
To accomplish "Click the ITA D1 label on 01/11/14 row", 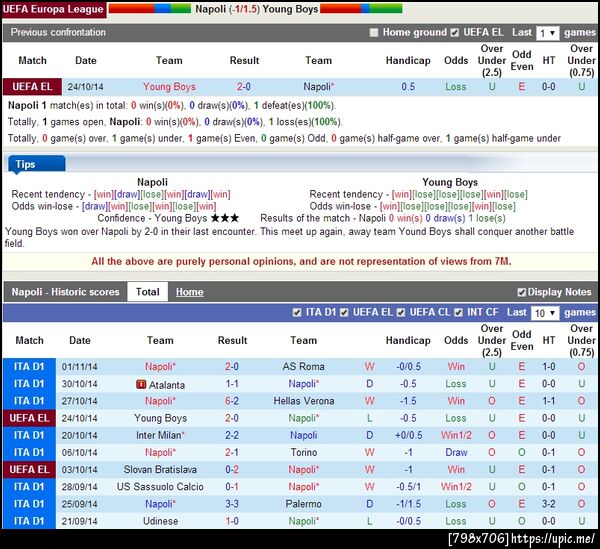I will pos(29,367).
